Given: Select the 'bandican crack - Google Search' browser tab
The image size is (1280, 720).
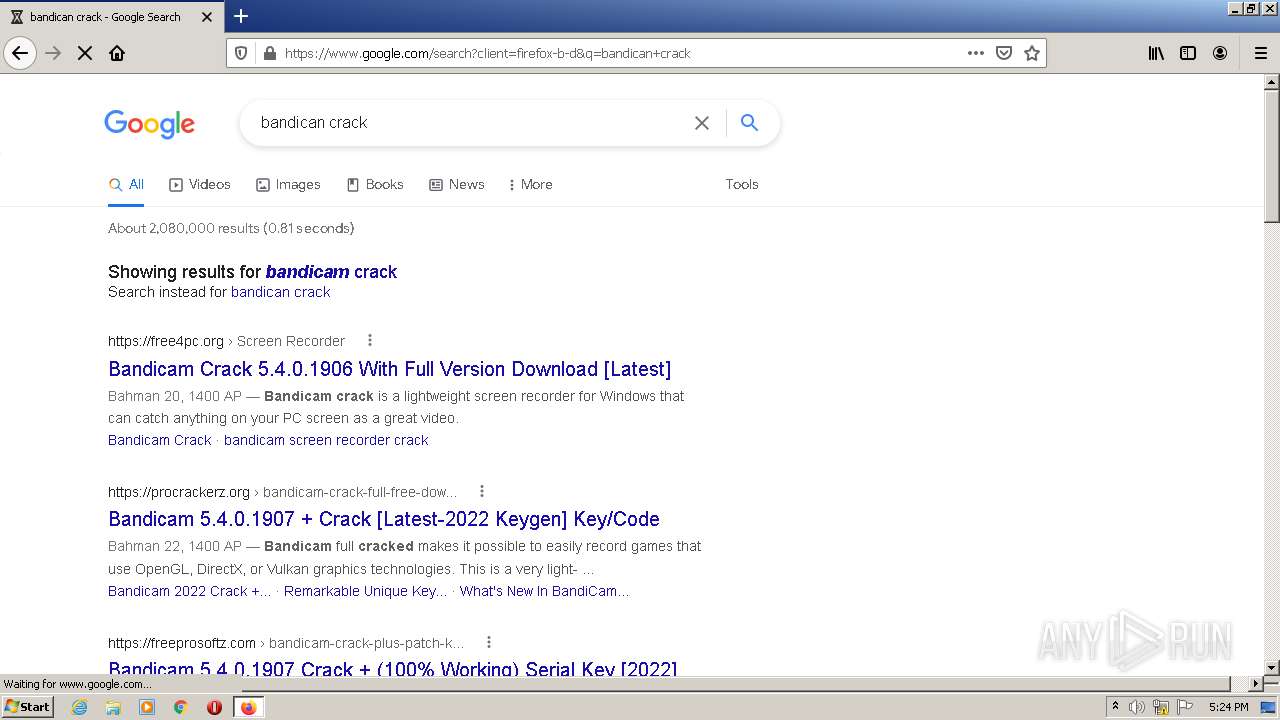Looking at the screenshot, I should [x=110, y=16].
